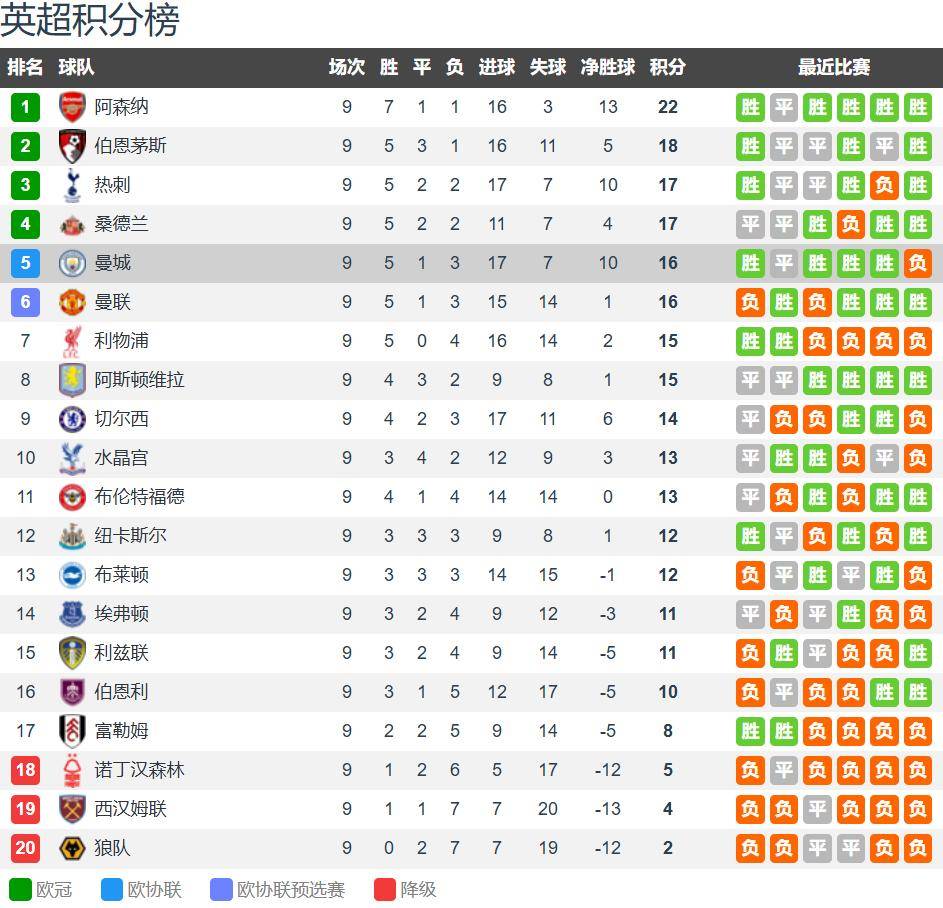This screenshot has width=943, height=908.
Task: Click the rank 5 blue position badge
Action: point(25,263)
